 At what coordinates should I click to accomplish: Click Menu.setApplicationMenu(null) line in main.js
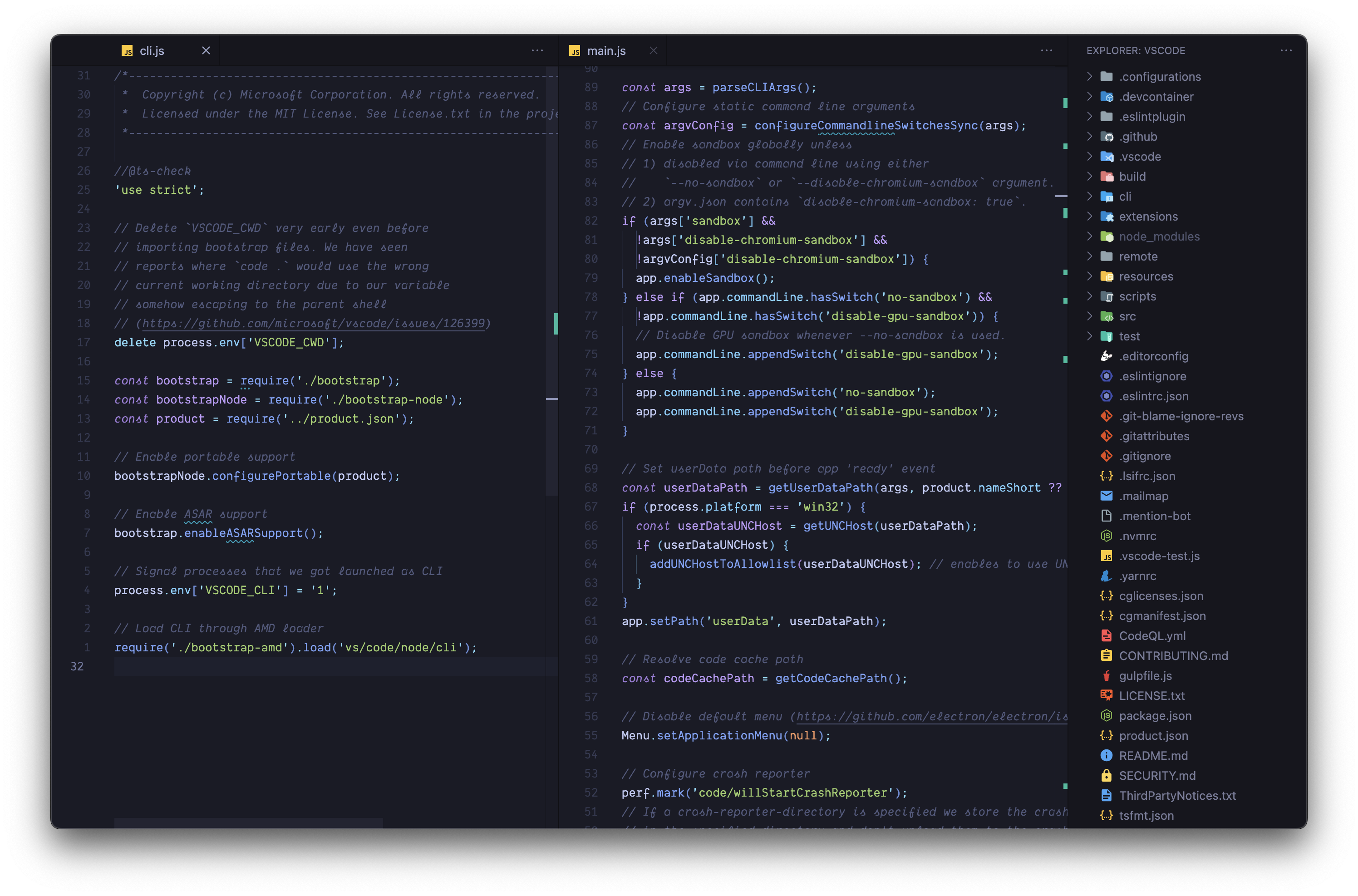[x=726, y=736]
